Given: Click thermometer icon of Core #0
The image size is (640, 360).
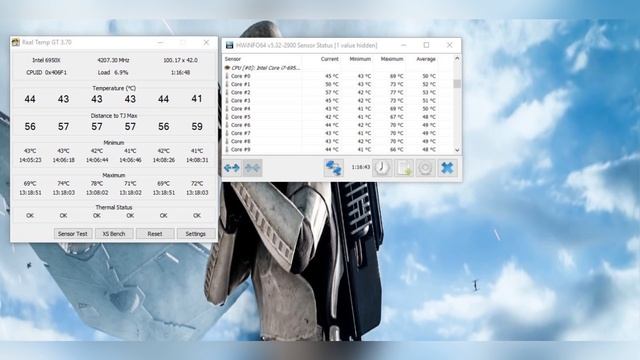Looking at the screenshot, I should (227, 76).
